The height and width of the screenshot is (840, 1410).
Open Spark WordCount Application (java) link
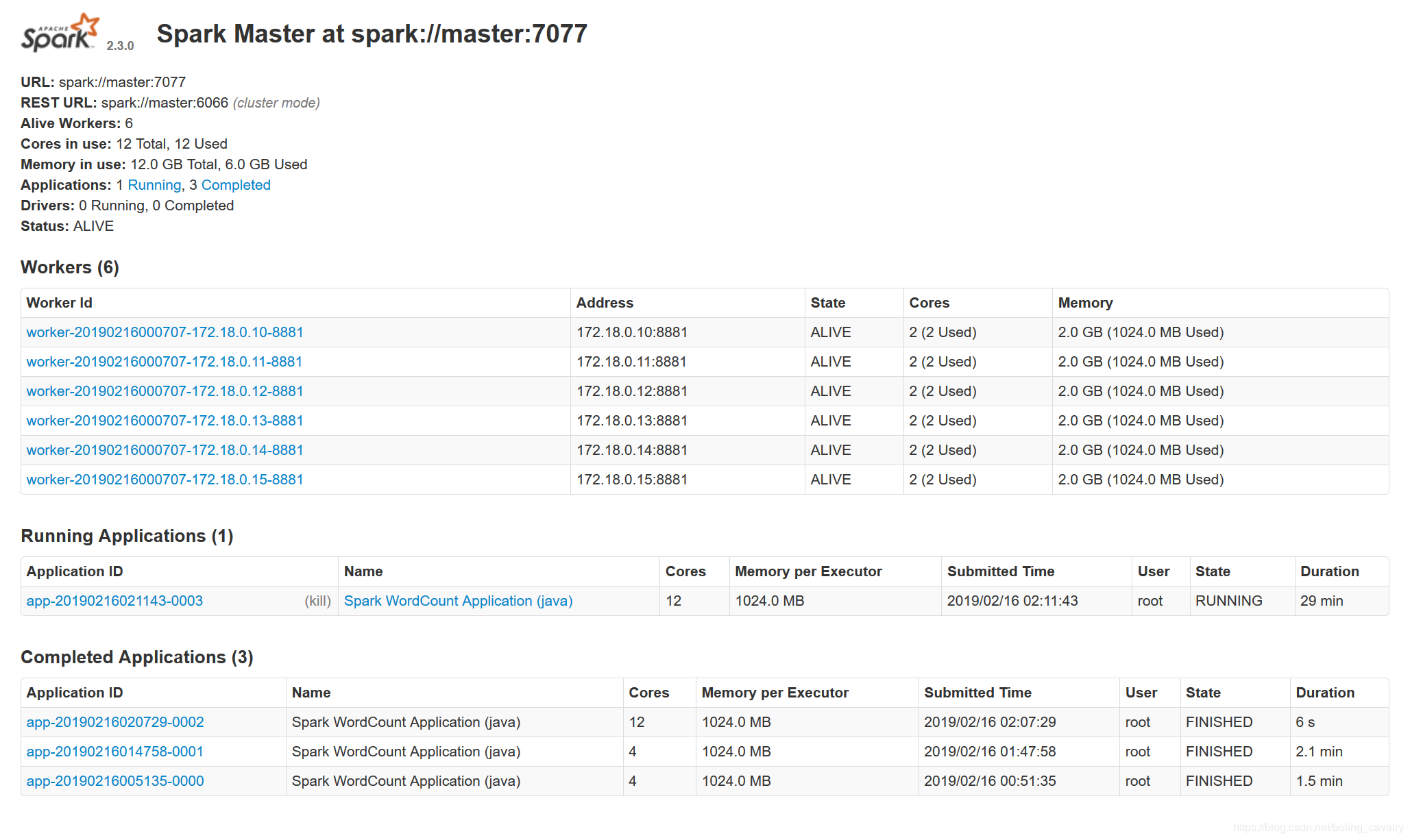point(458,601)
